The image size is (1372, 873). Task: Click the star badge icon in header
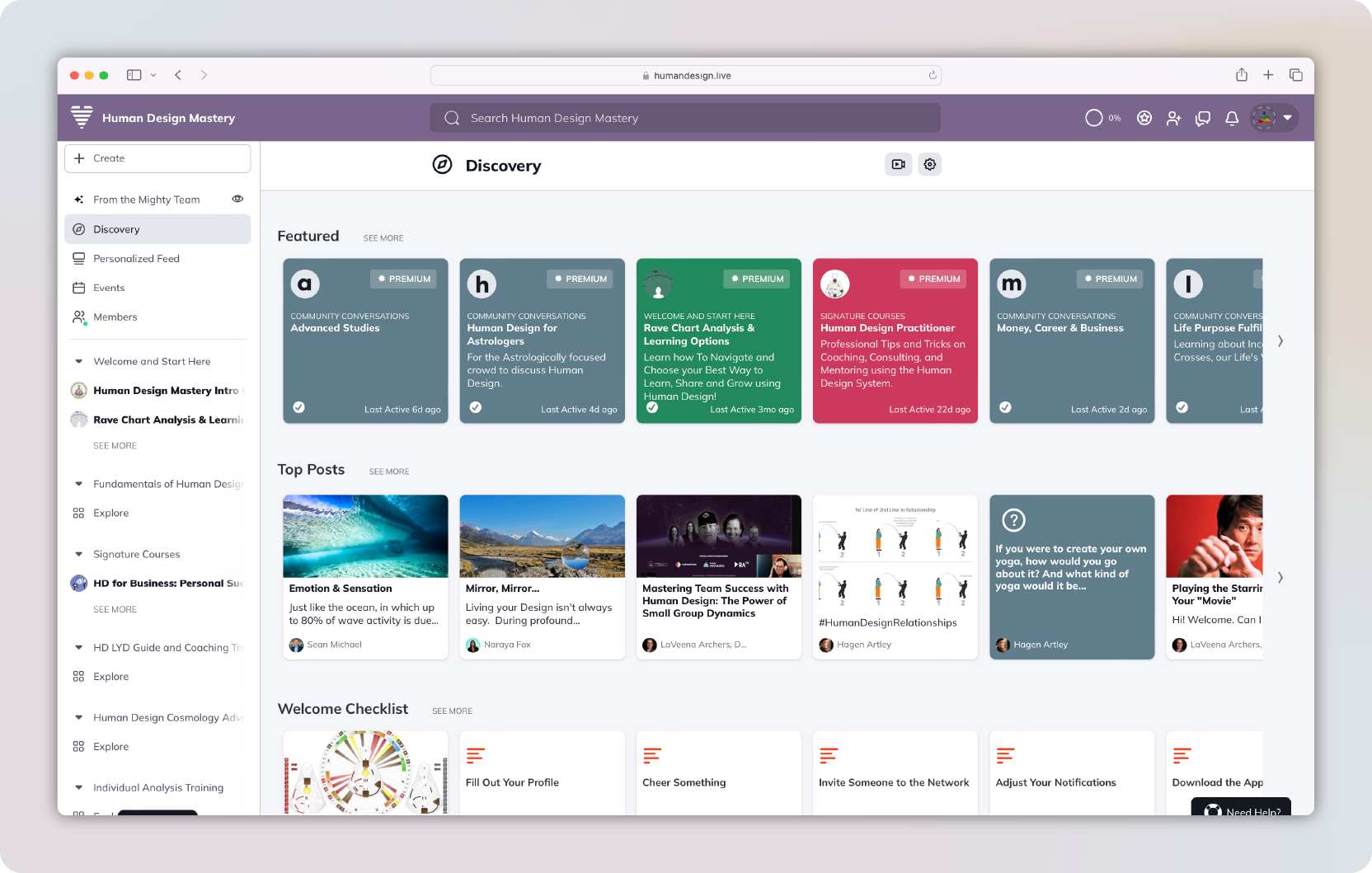point(1144,118)
